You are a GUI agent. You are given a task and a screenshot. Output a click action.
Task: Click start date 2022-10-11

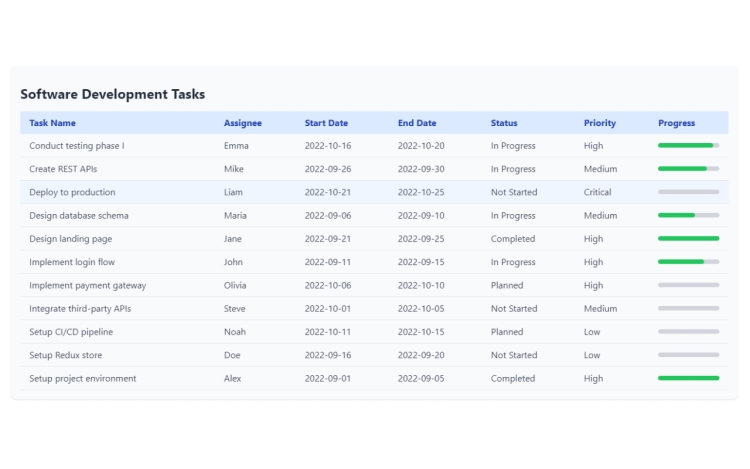pyautogui.click(x=328, y=332)
